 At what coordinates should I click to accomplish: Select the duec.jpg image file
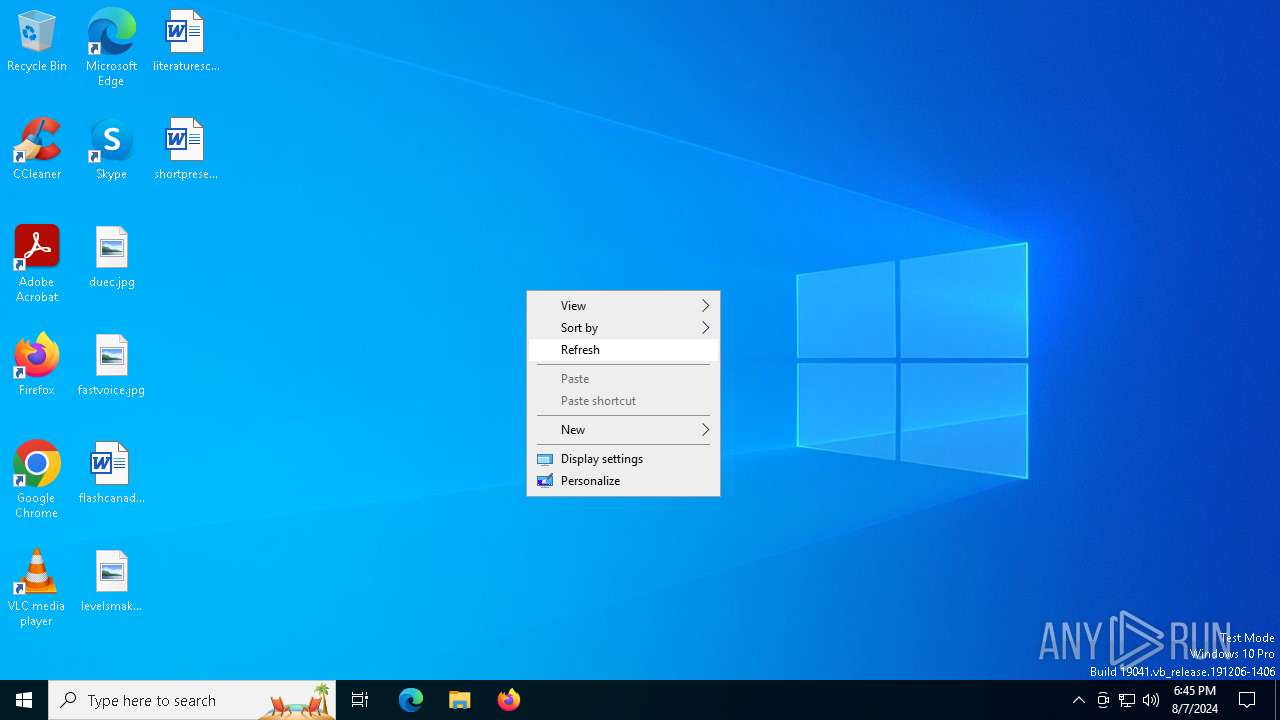(x=111, y=257)
